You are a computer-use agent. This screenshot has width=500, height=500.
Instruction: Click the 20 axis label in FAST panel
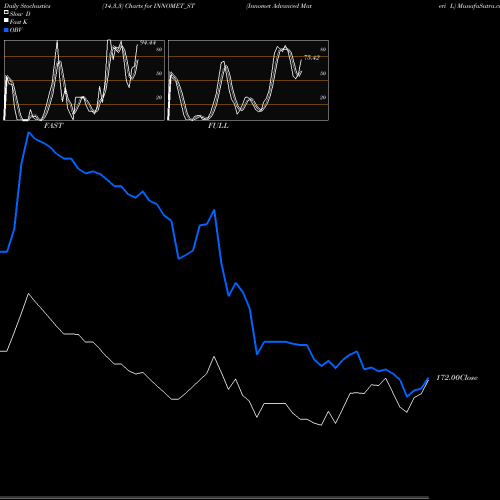pyautogui.click(x=159, y=97)
